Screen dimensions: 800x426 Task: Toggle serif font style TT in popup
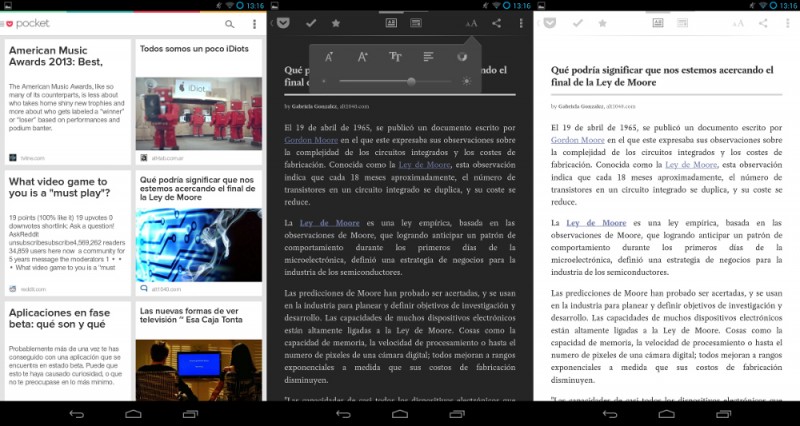pos(395,57)
